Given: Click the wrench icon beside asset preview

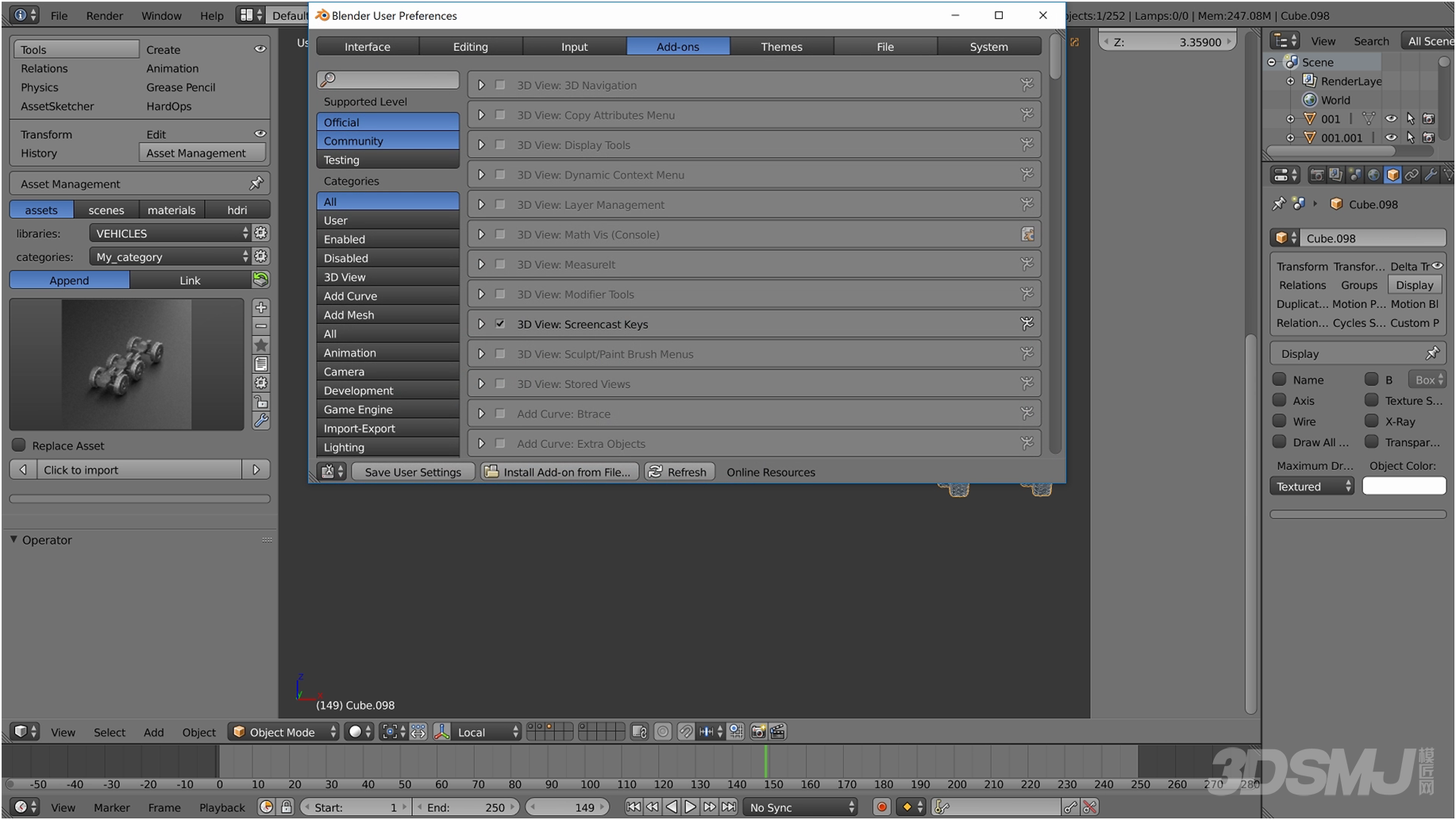Looking at the screenshot, I should pos(260,421).
